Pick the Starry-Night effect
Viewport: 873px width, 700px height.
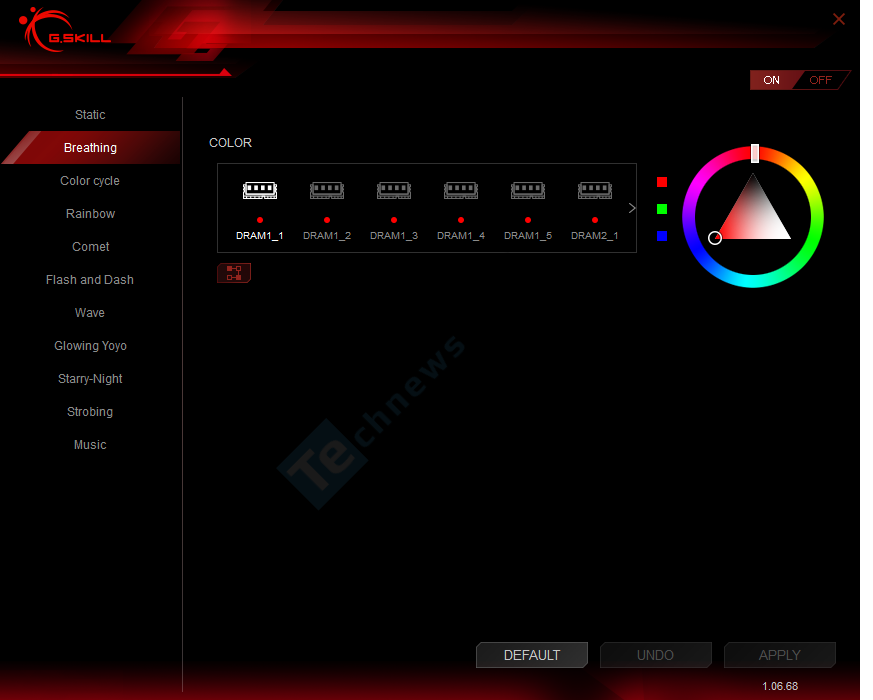[x=90, y=379]
